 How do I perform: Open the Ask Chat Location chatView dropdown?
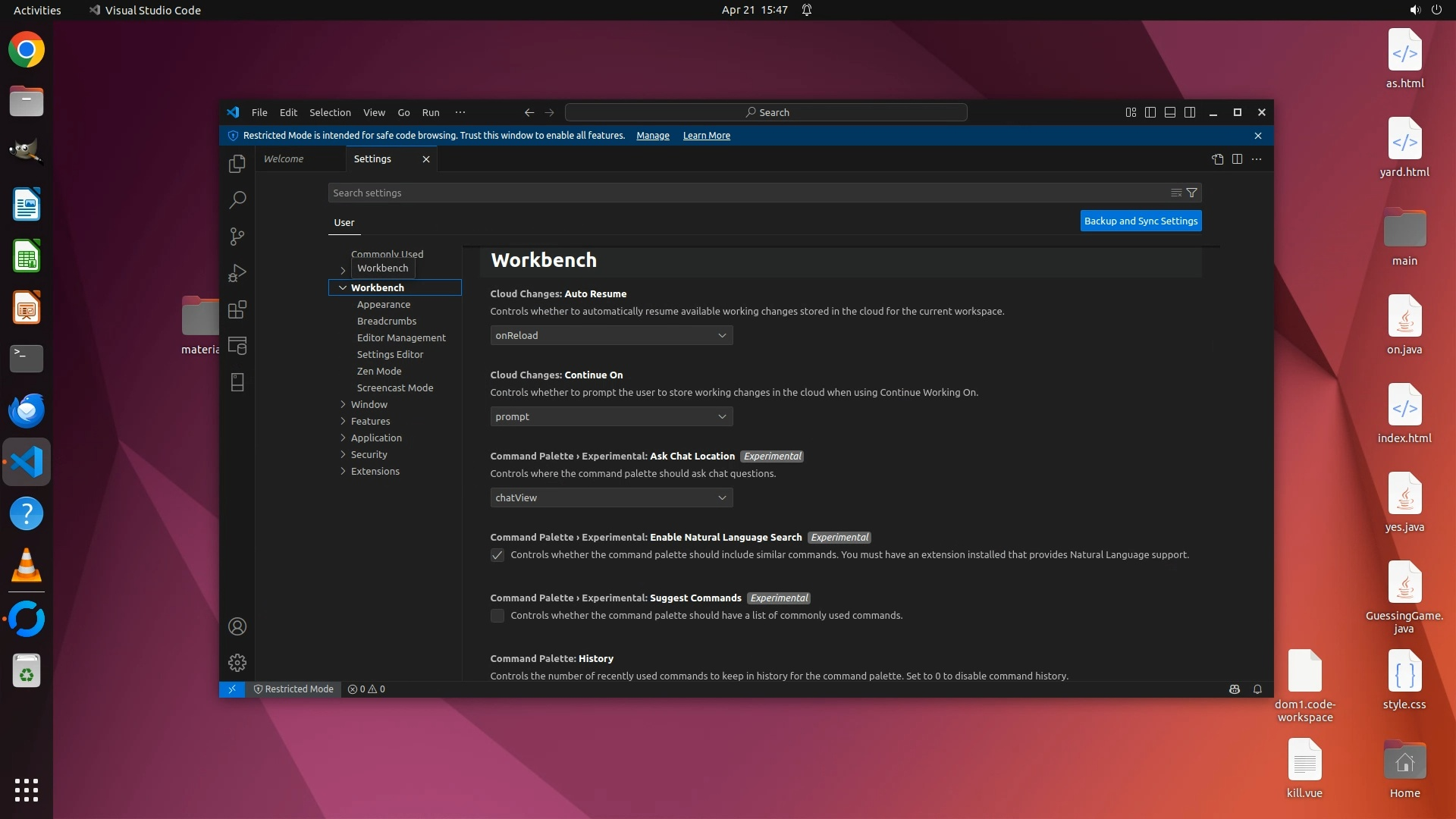pyautogui.click(x=611, y=497)
